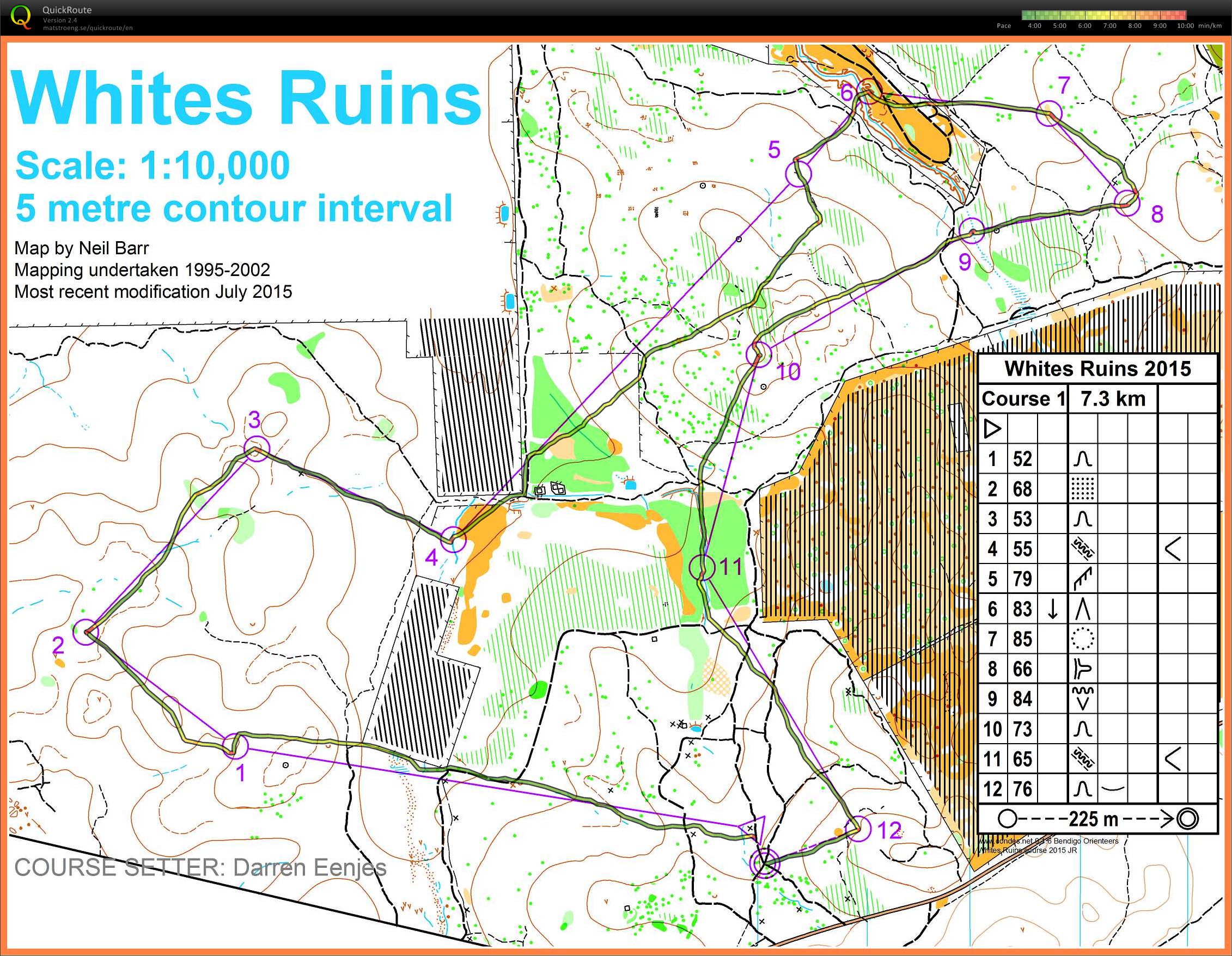
Task: Open the matstroeng.se/quickroute/en link
Action: pyautogui.click(x=88, y=28)
